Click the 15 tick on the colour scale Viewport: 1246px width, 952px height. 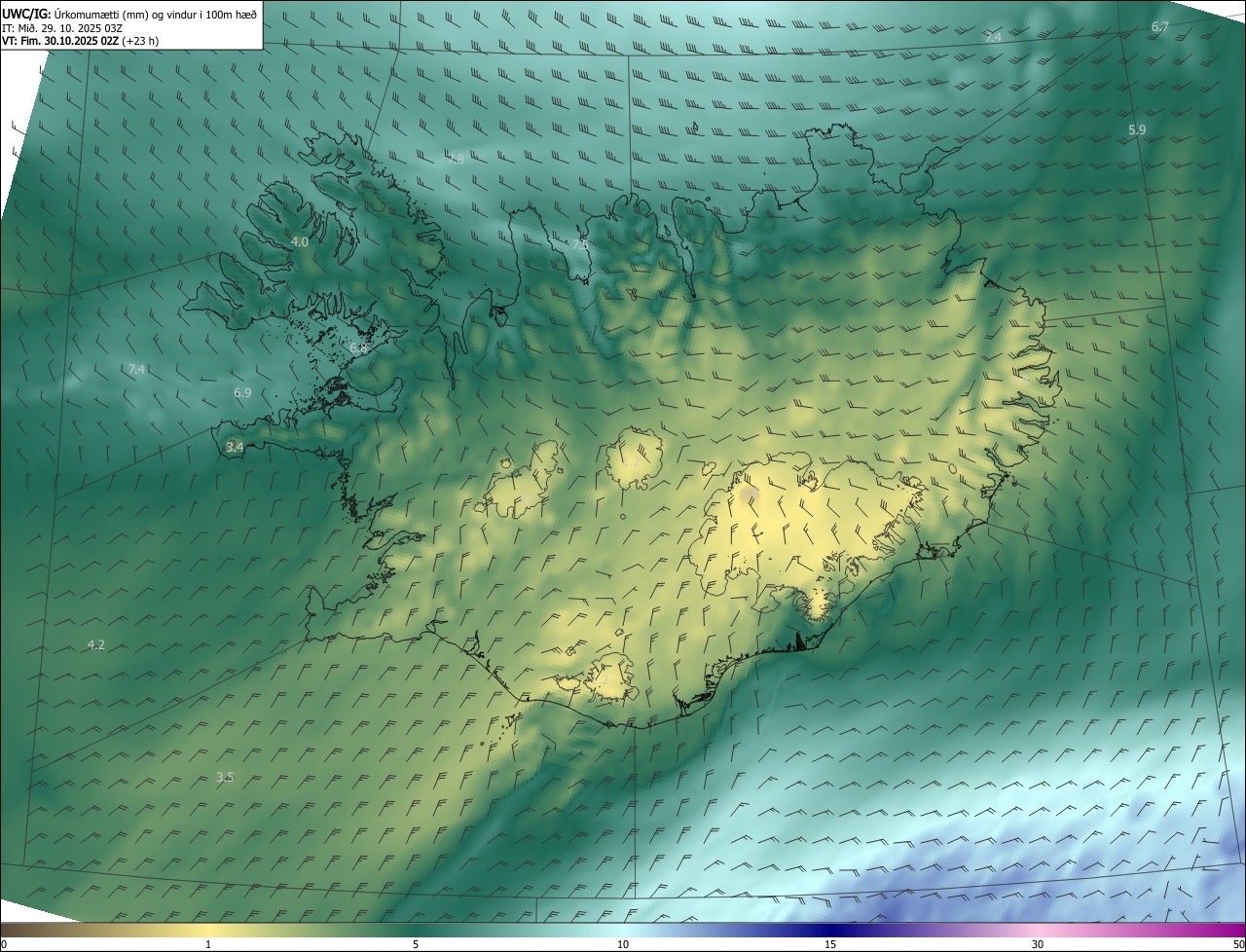pos(830,944)
